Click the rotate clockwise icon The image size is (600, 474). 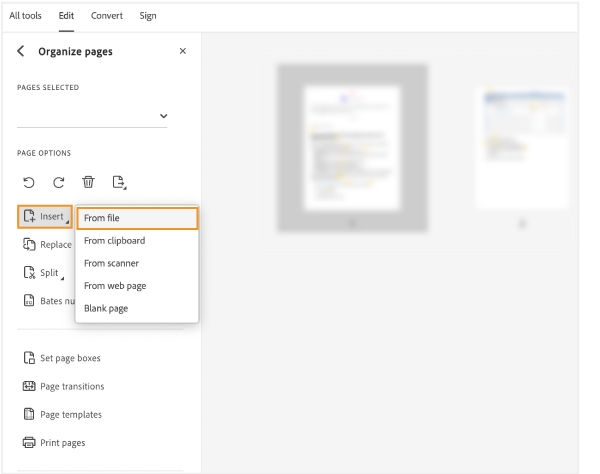[x=59, y=182]
